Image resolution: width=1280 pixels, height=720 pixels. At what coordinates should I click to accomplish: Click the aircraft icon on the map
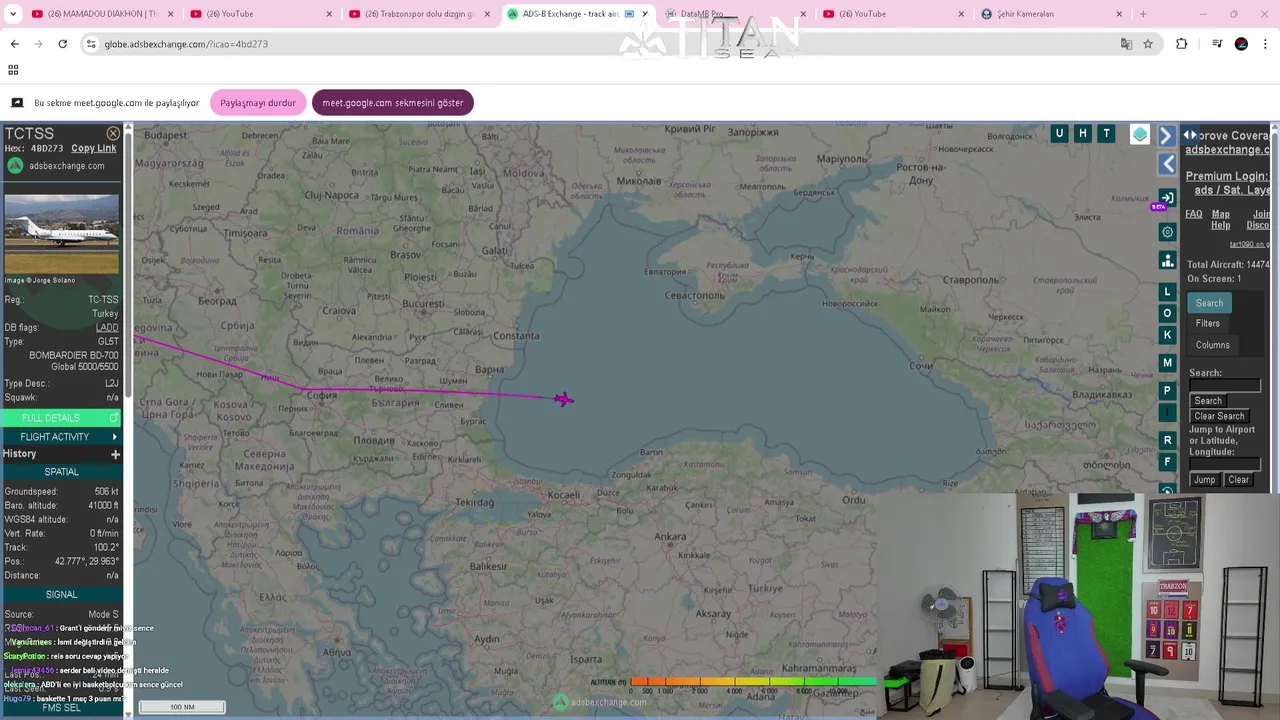pos(564,399)
